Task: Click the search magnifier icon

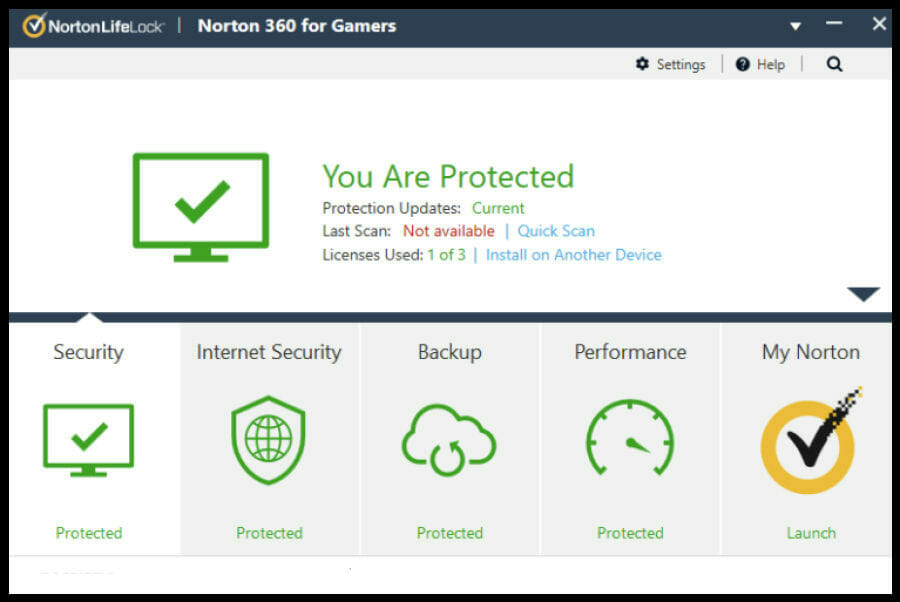Action: (x=834, y=64)
